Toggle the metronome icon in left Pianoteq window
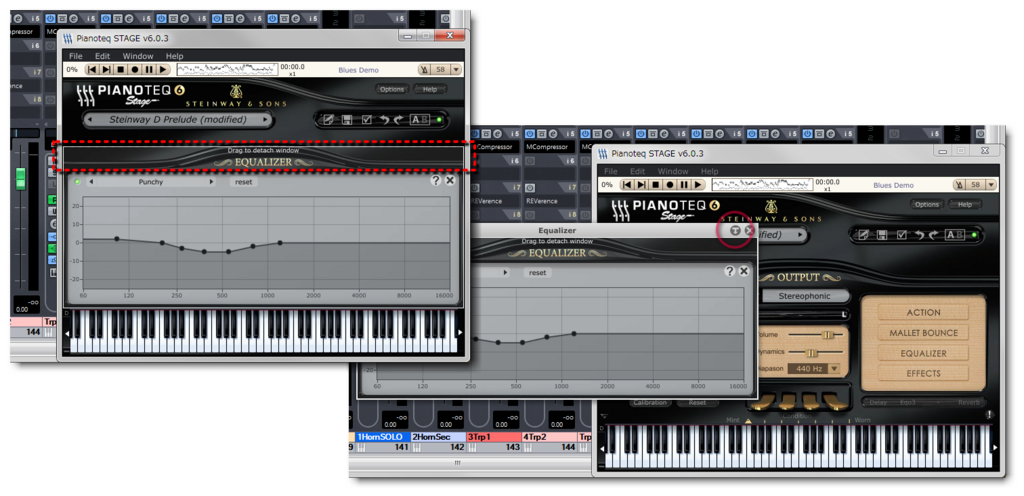The image size is (1024, 496). (425, 70)
